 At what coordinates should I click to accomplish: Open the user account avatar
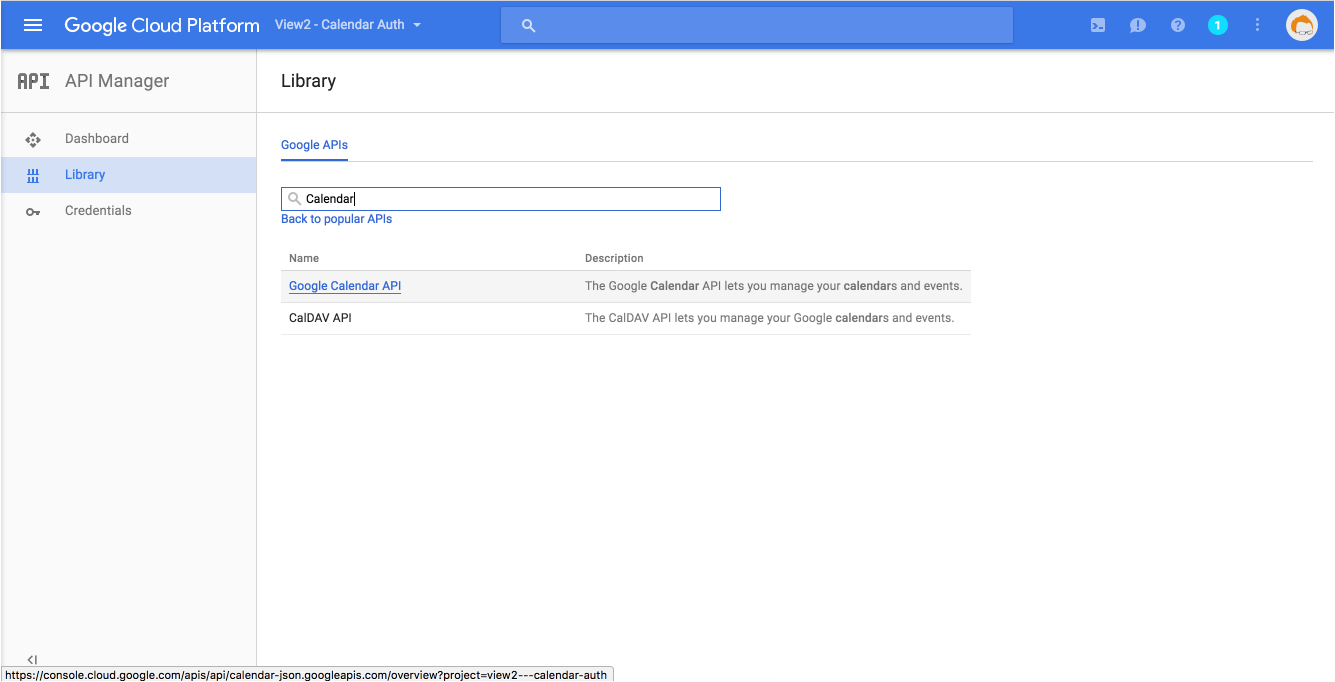pos(1302,25)
